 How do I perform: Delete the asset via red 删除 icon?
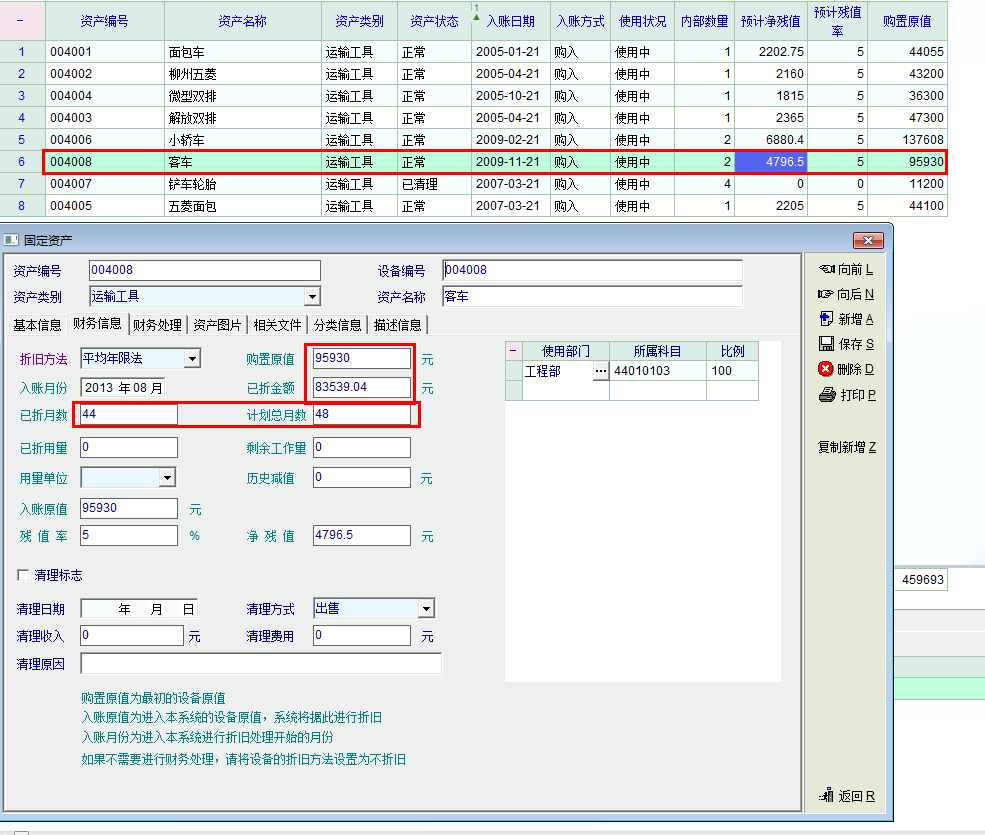coord(826,369)
